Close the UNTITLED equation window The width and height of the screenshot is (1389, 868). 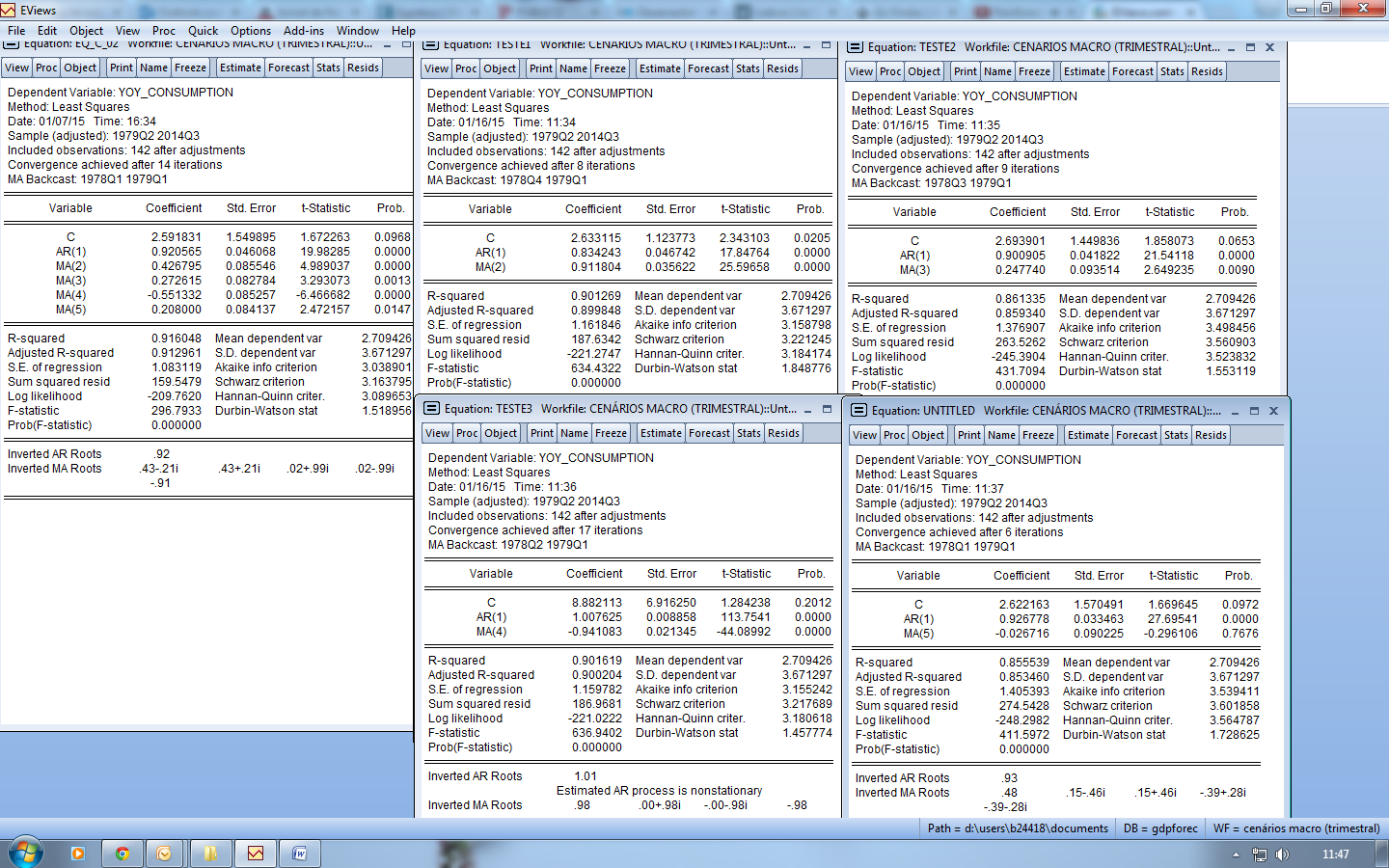point(1273,411)
